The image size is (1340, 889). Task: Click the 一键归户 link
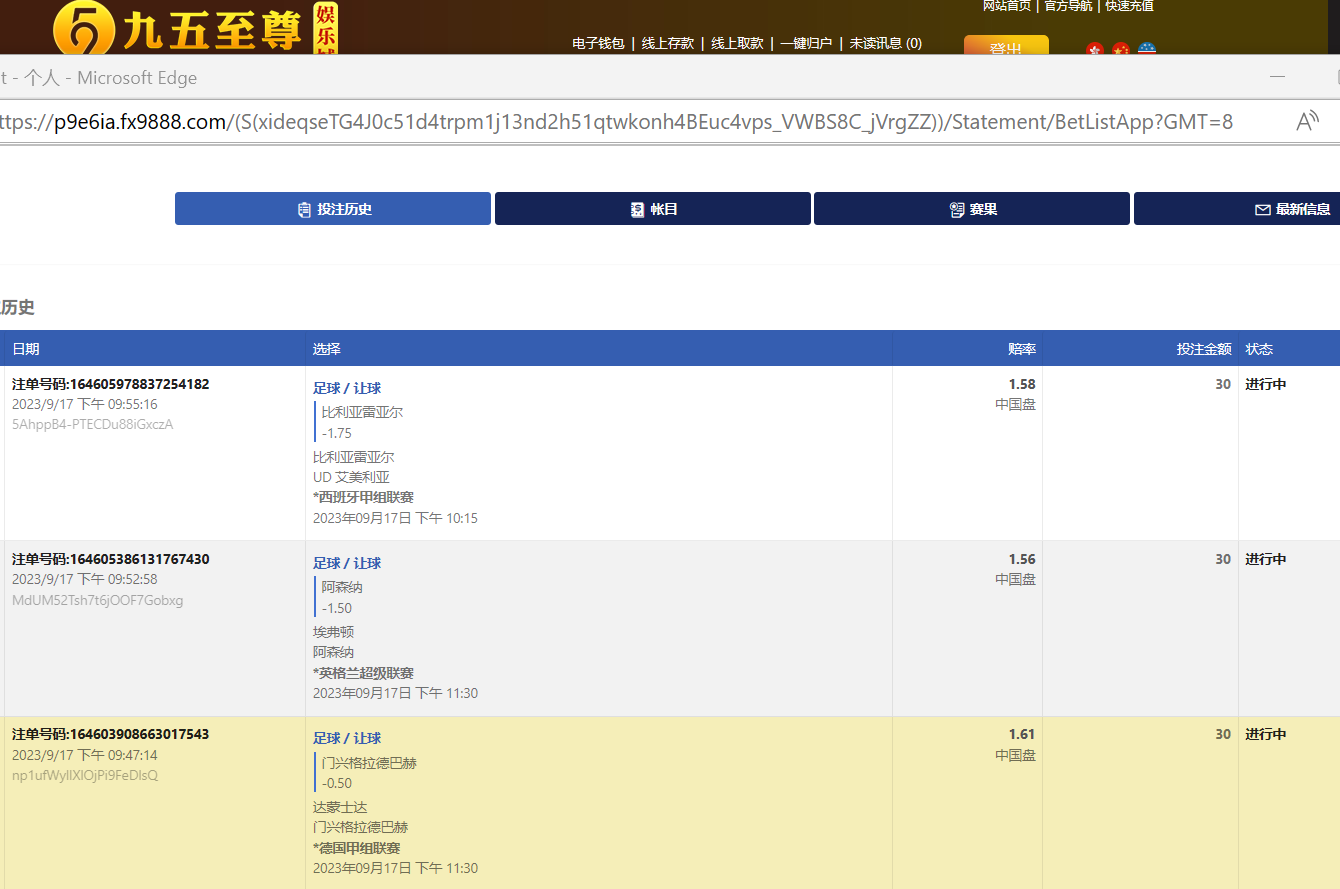[806, 43]
